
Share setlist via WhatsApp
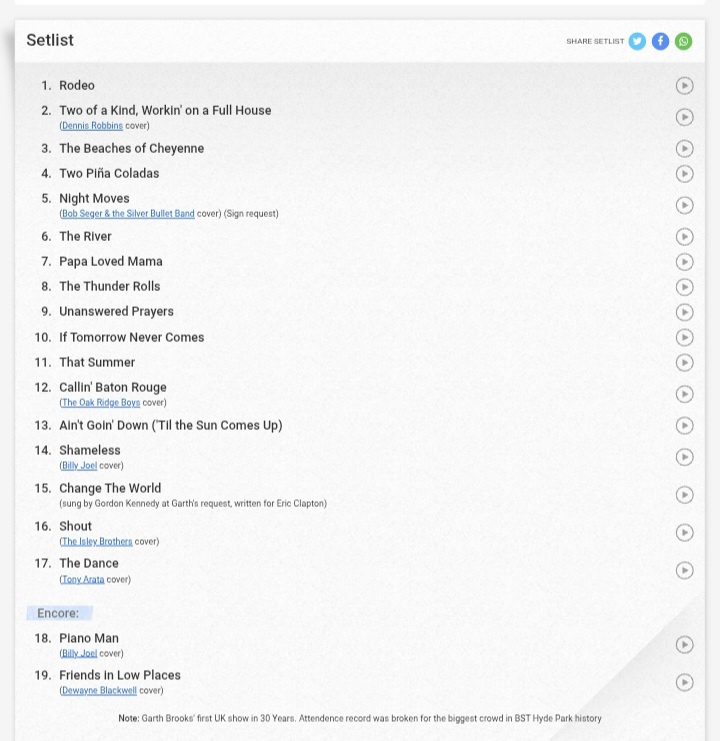683,42
